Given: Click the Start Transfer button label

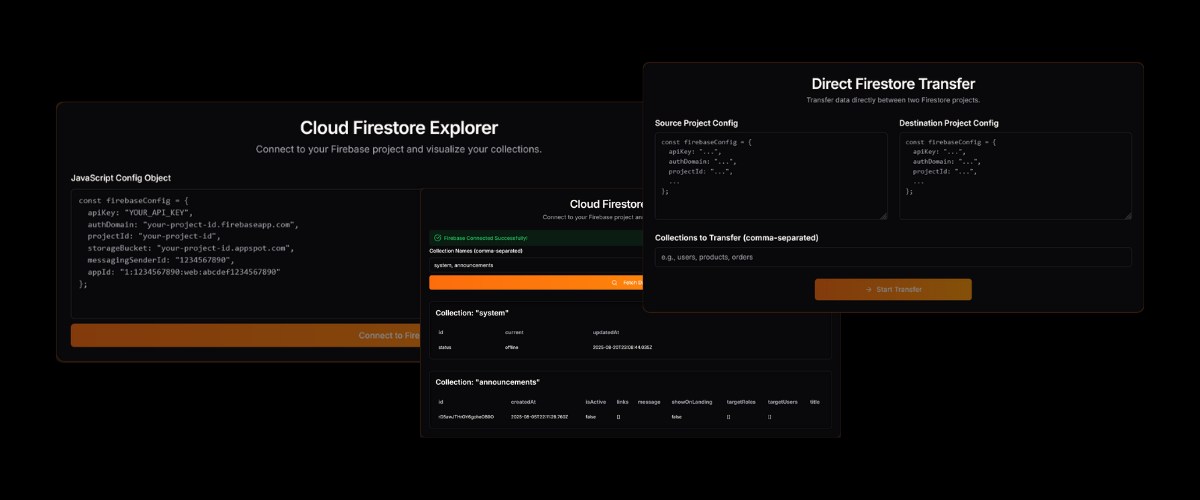Looking at the screenshot, I should (898, 289).
